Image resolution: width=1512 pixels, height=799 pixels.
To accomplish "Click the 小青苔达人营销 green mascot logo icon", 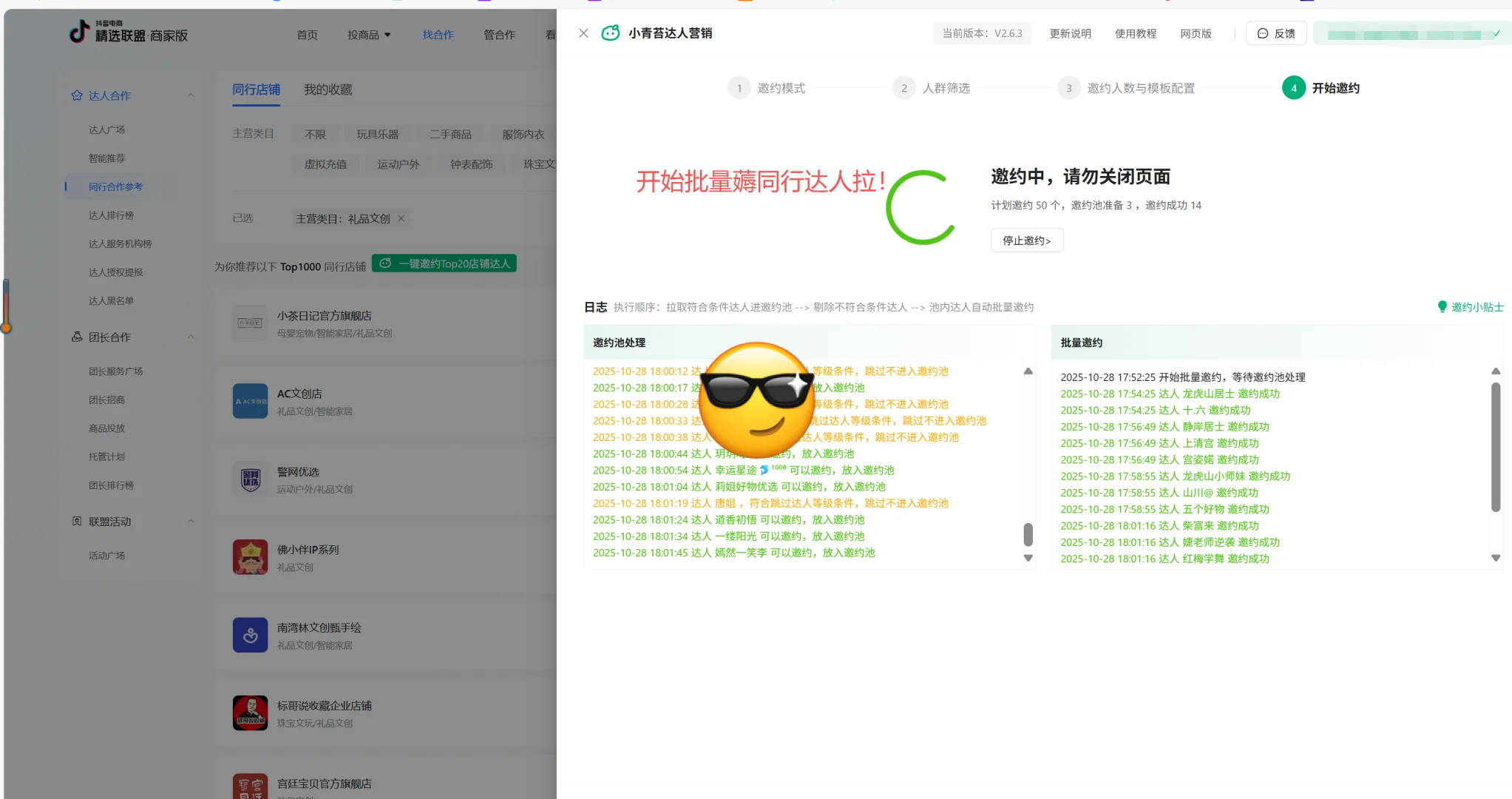I will (x=610, y=33).
